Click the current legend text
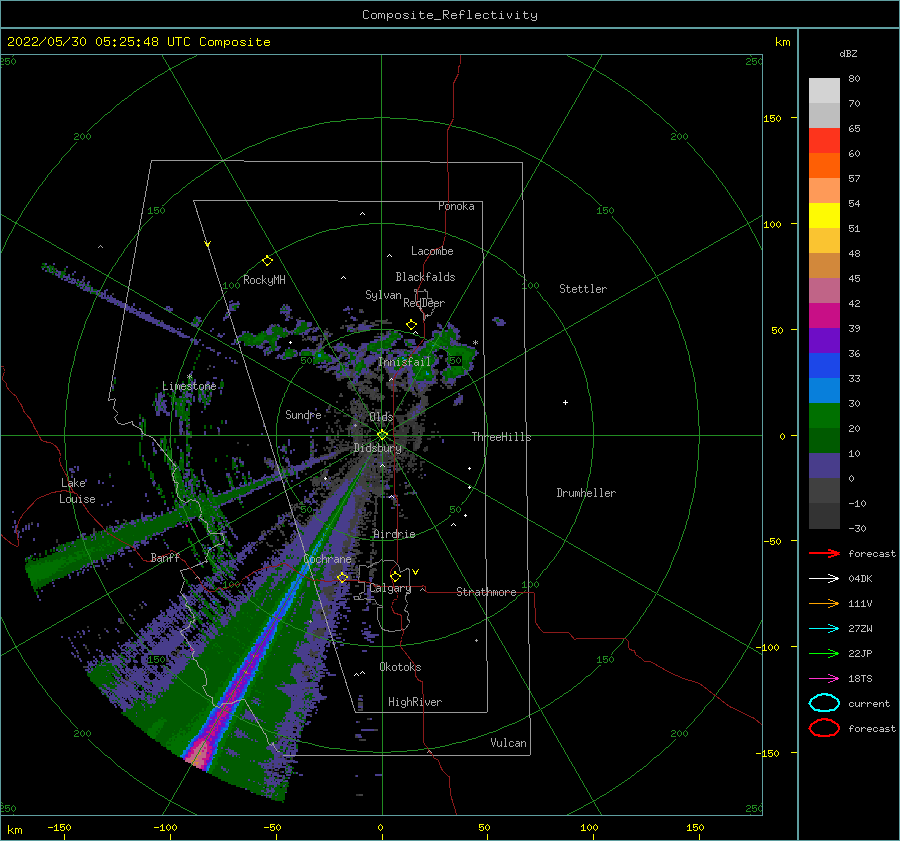900x841 pixels. pos(869,703)
